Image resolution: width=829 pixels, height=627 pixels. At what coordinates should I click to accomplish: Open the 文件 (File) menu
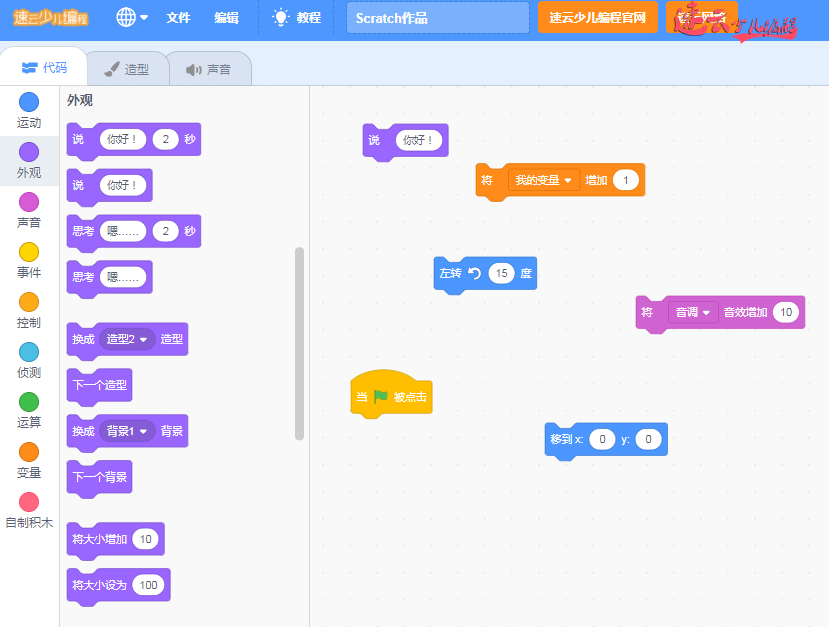tap(178, 17)
